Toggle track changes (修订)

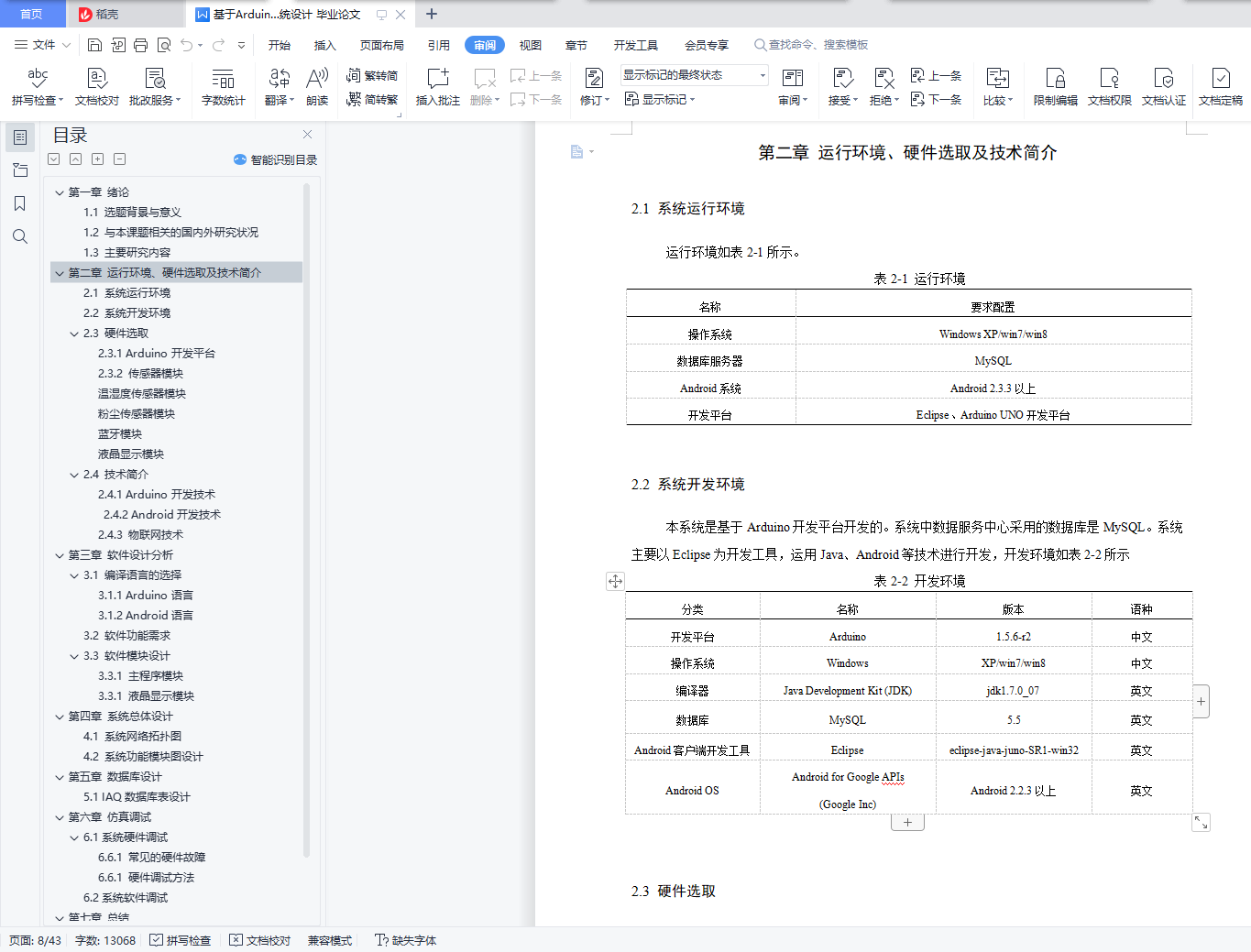[x=594, y=87]
